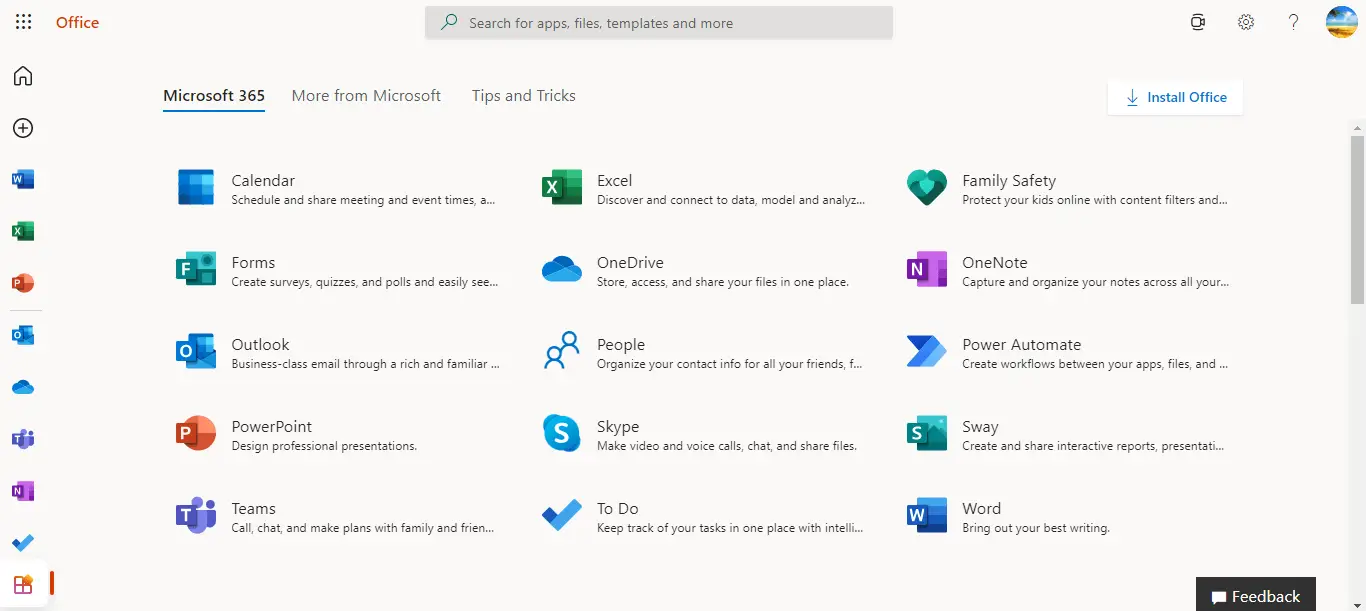This screenshot has width=1366, height=611.
Task: Open OneNote from the app list
Action: point(1068,270)
